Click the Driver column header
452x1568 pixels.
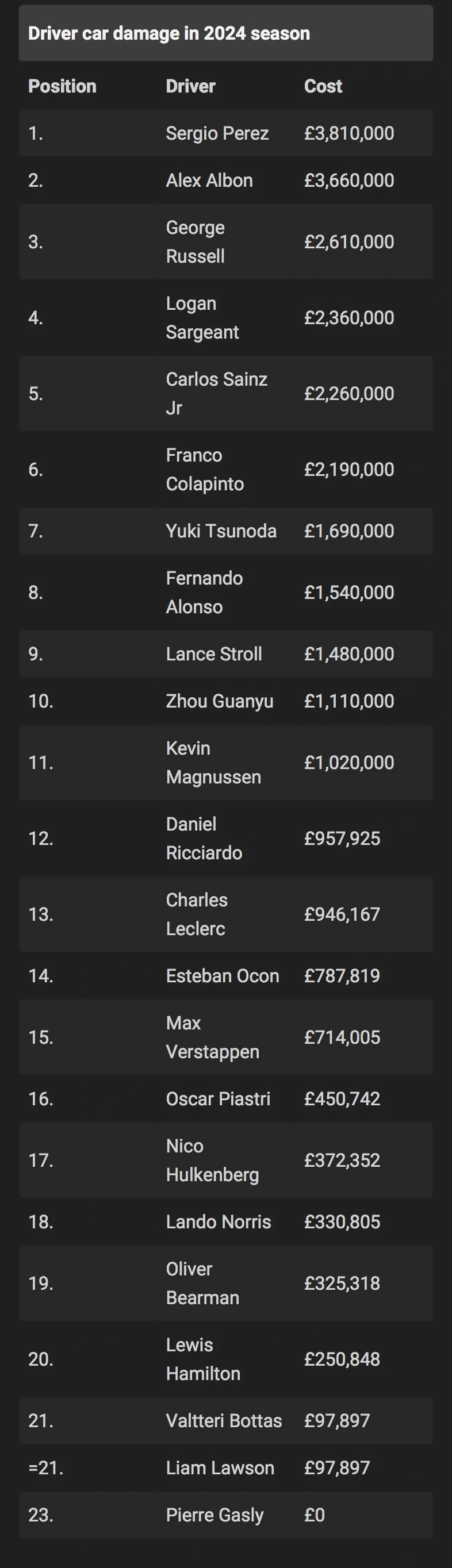[x=190, y=86]
